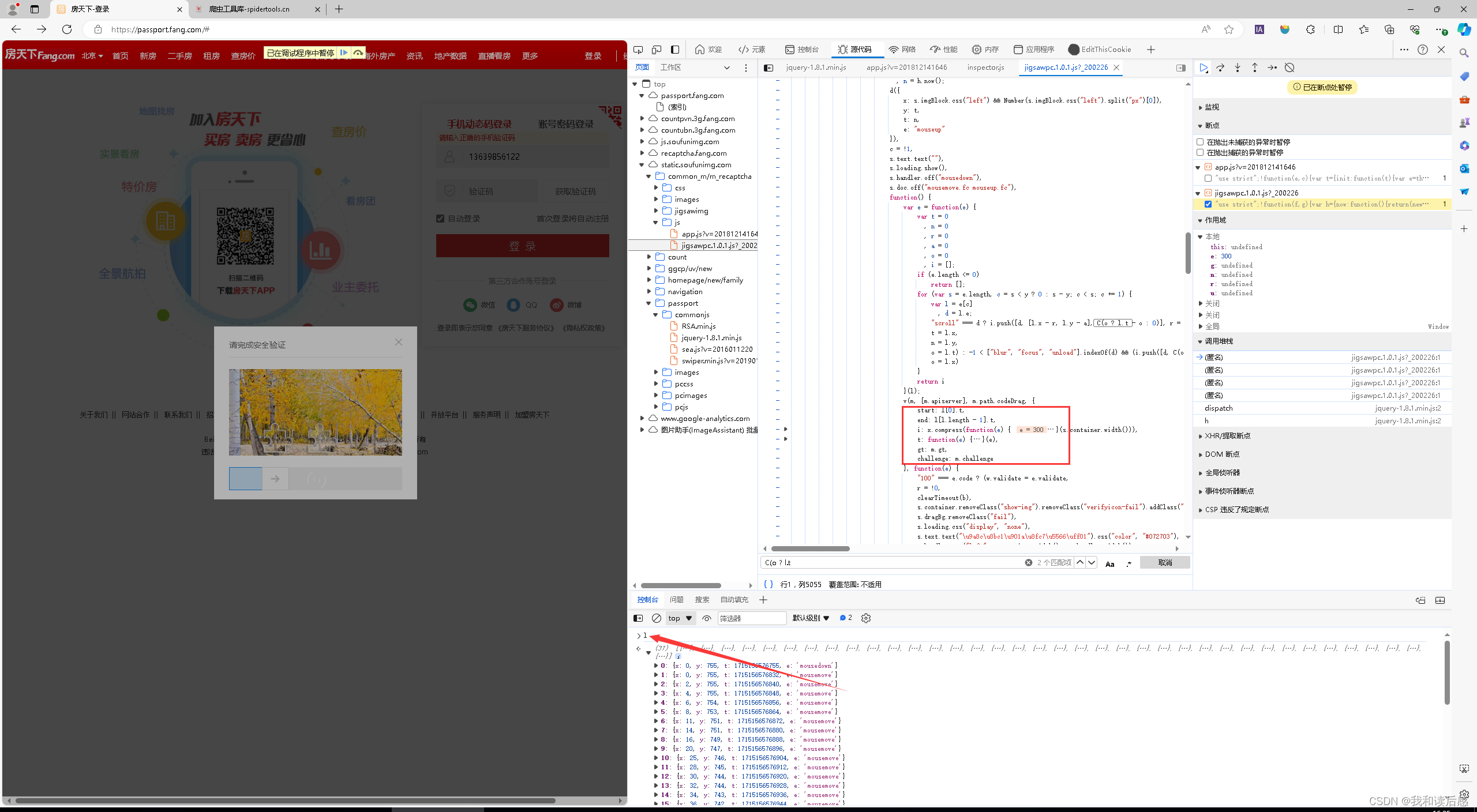
Task: Disable jigsawpc breakpoint checkbox
Action: (x=1208, y=204)
